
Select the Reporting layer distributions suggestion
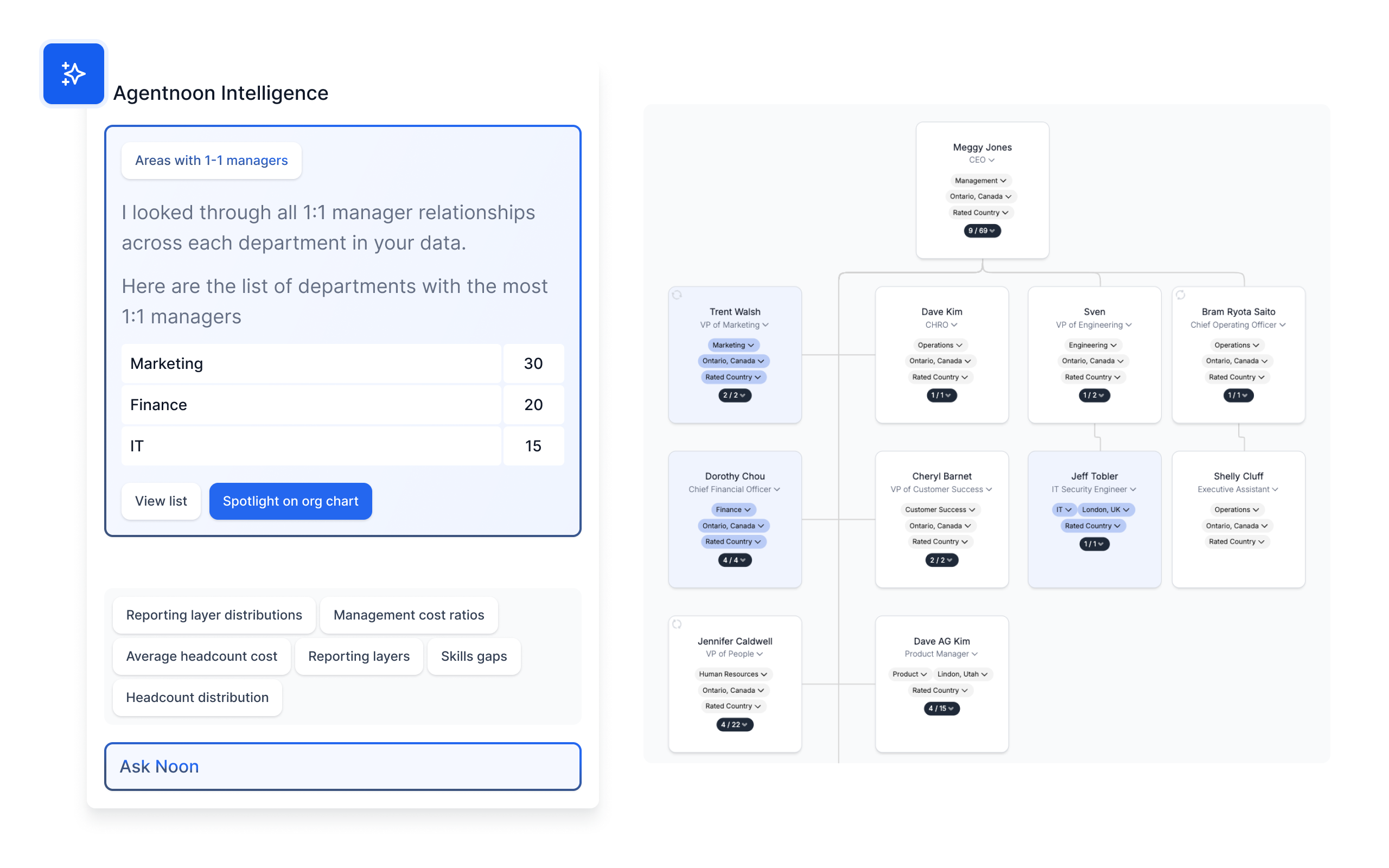point(213,614)
